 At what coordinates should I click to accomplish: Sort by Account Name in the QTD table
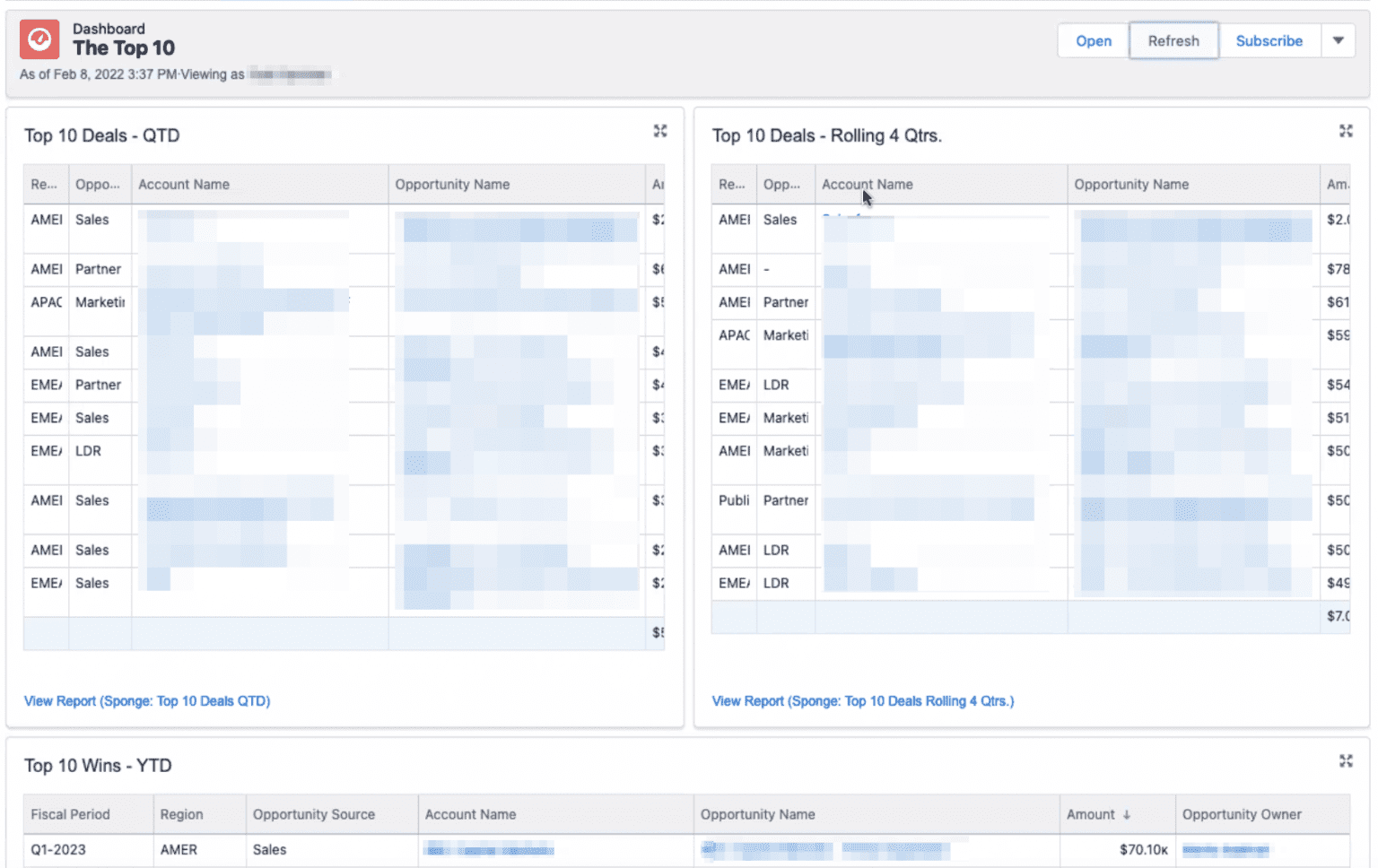click(x=185, y=184)
